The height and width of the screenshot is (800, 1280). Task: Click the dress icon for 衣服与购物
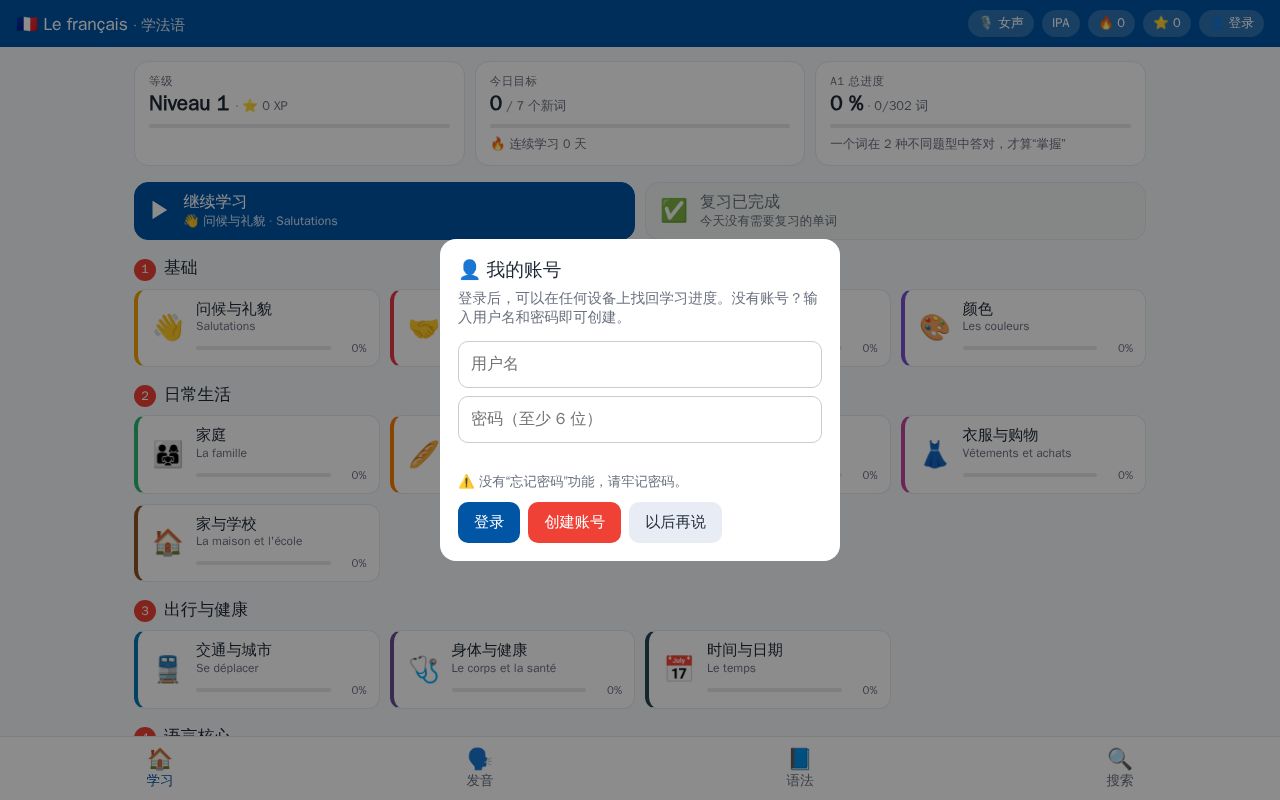pos(934,455)
